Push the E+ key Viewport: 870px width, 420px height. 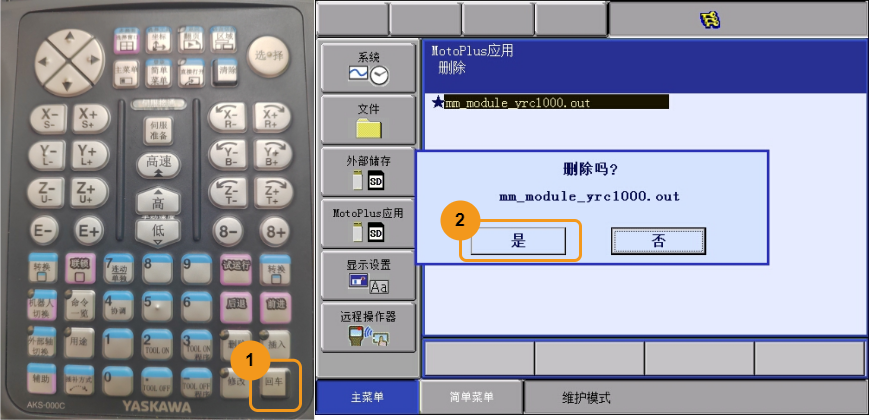(x=88, y=231)
